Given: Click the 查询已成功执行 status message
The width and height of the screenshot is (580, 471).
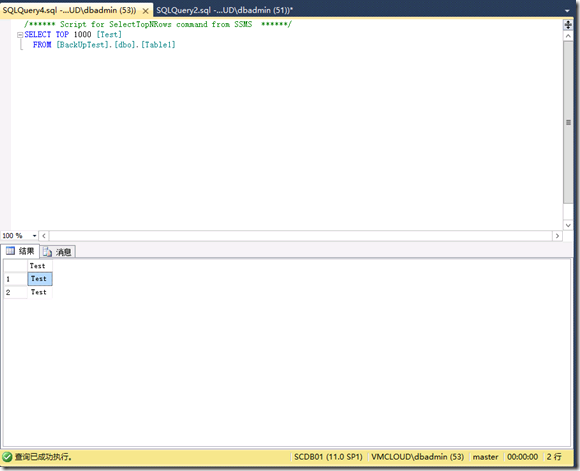Looking at the screenshot, I should coord(43,457).
